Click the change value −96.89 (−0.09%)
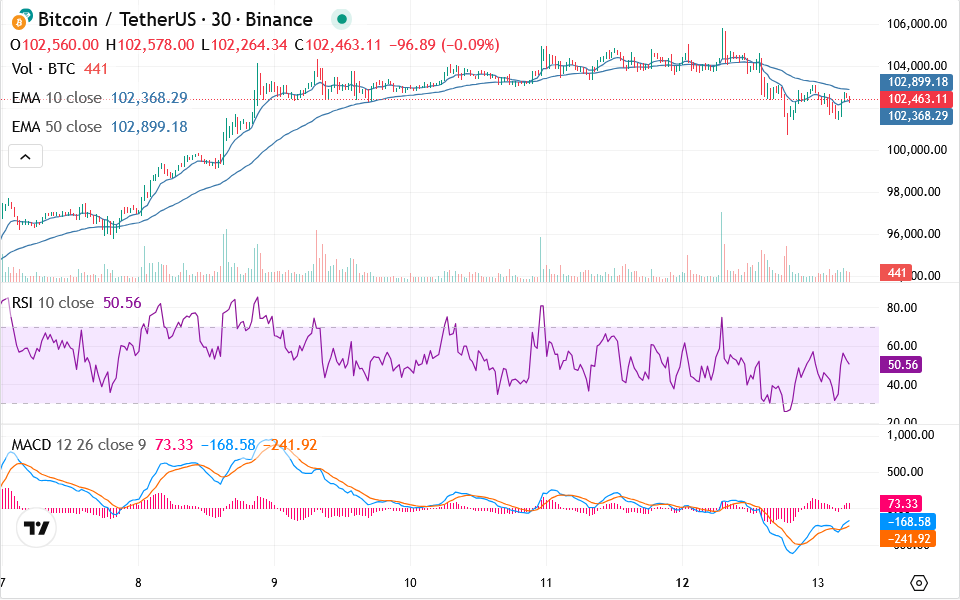Screen dimensions: 960x600 click(x=444, y=45)
